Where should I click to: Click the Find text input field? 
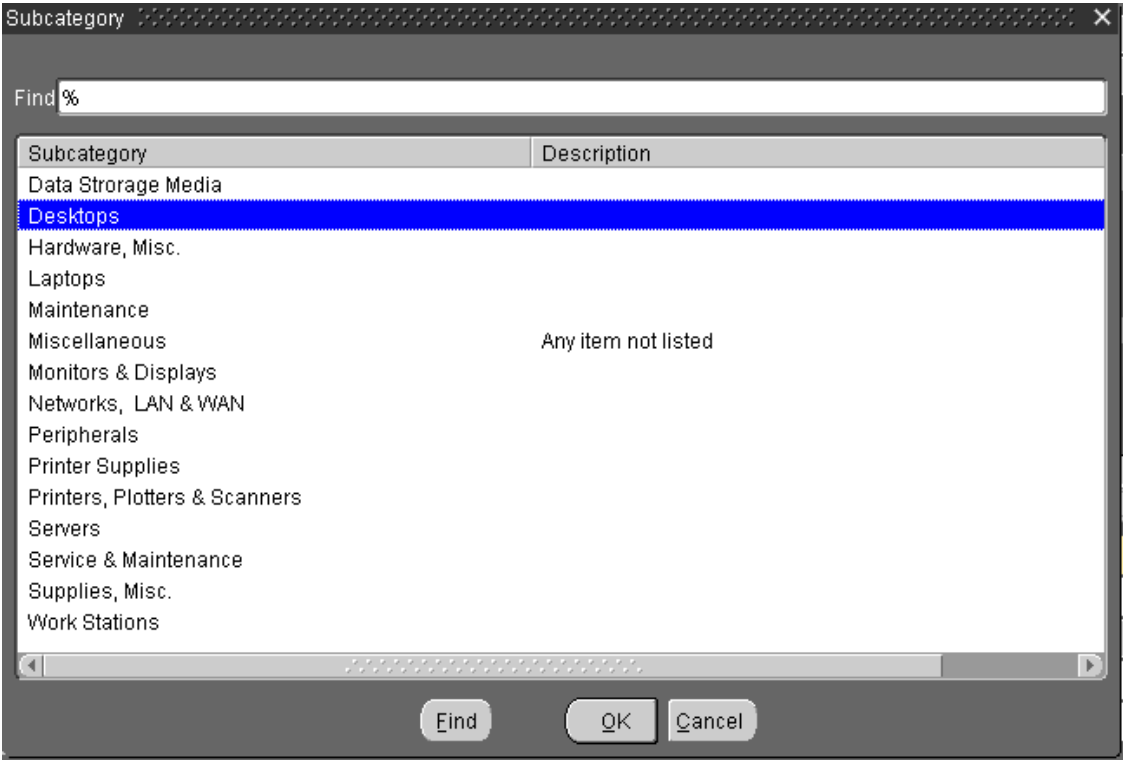click(x=580, y=98)
